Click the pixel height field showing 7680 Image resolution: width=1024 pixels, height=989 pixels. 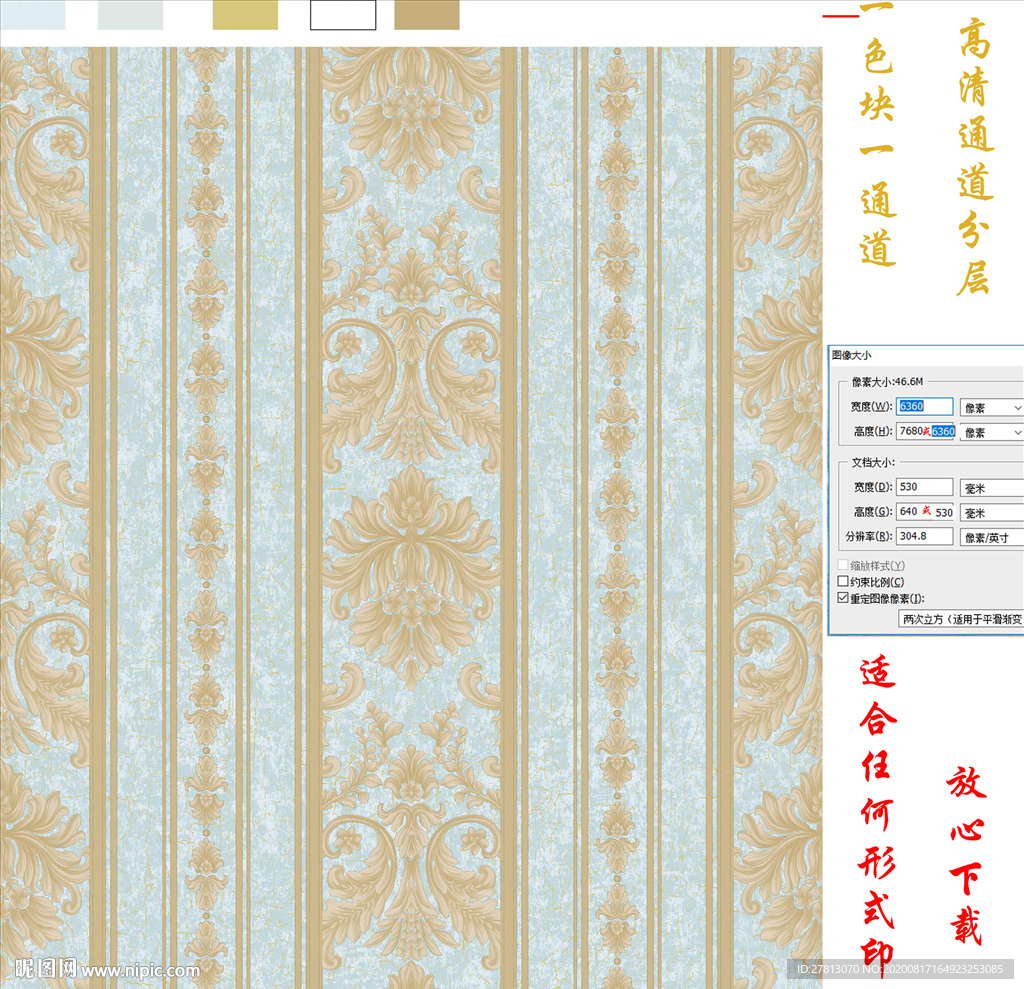pos(925,431)
